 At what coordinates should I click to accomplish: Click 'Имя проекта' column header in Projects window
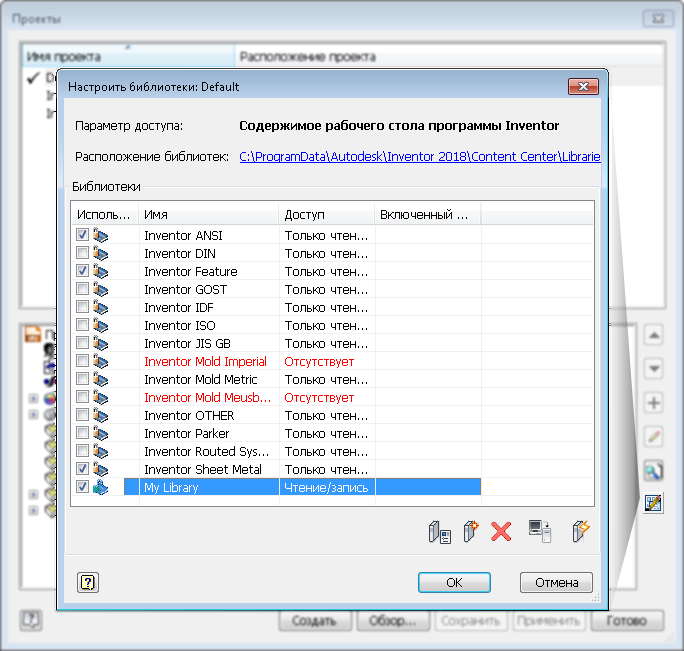(x=128, y=56)
